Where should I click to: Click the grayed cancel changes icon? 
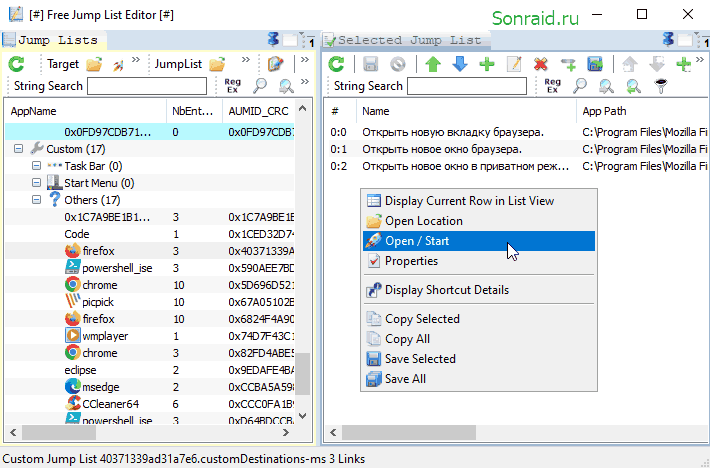pos(398,64)
